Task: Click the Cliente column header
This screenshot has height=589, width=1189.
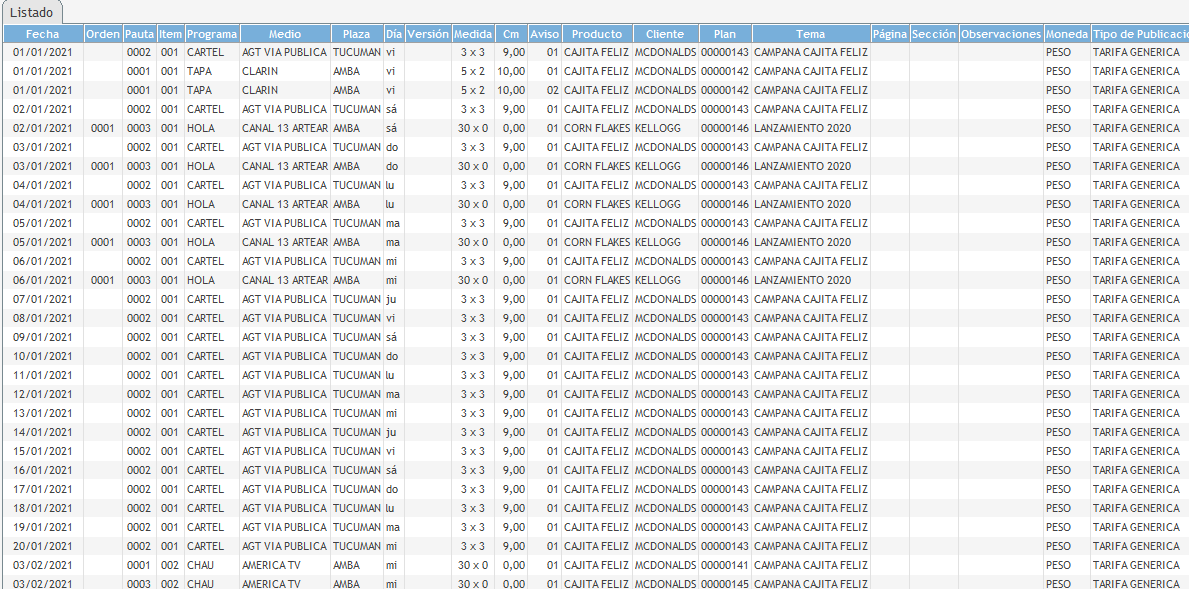Action: (665, 34)
